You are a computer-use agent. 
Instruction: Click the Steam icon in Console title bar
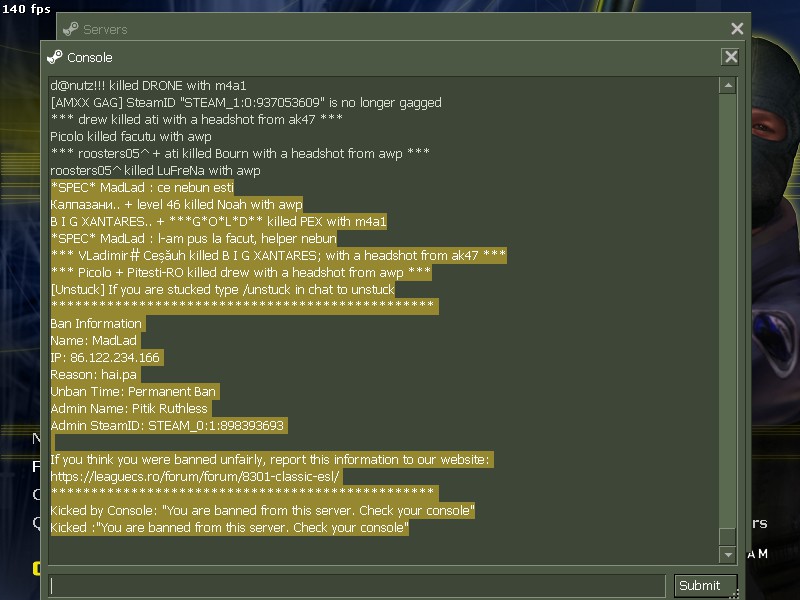[54, 57]
